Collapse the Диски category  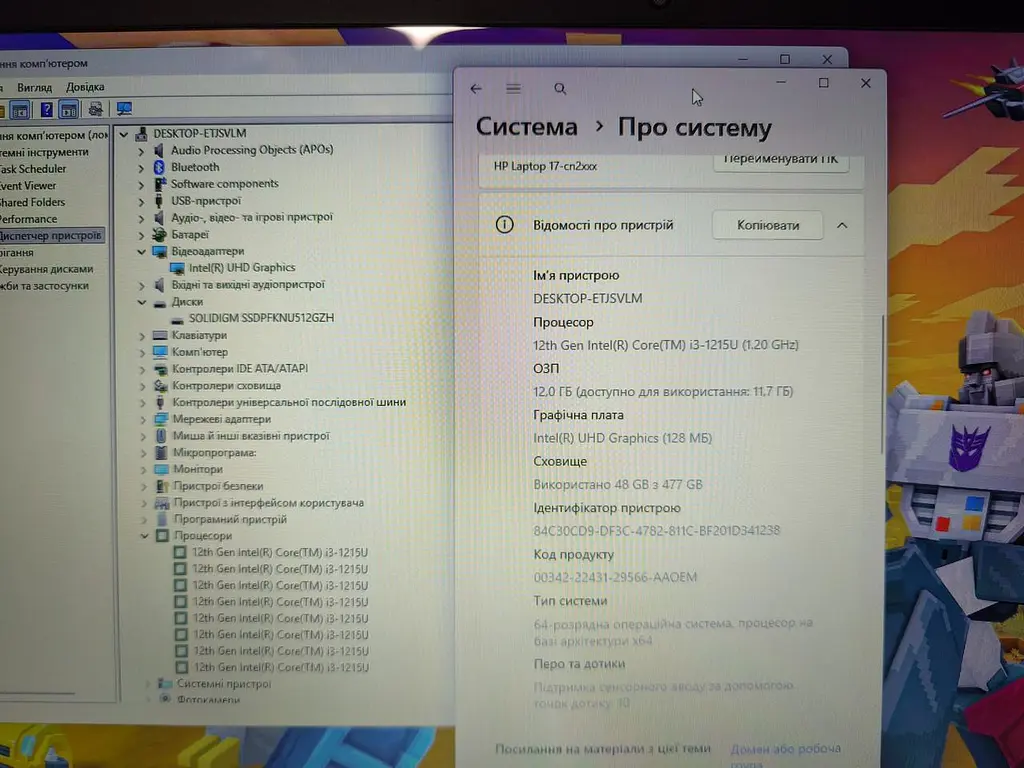pyautogui.click(x=142, y=302)
